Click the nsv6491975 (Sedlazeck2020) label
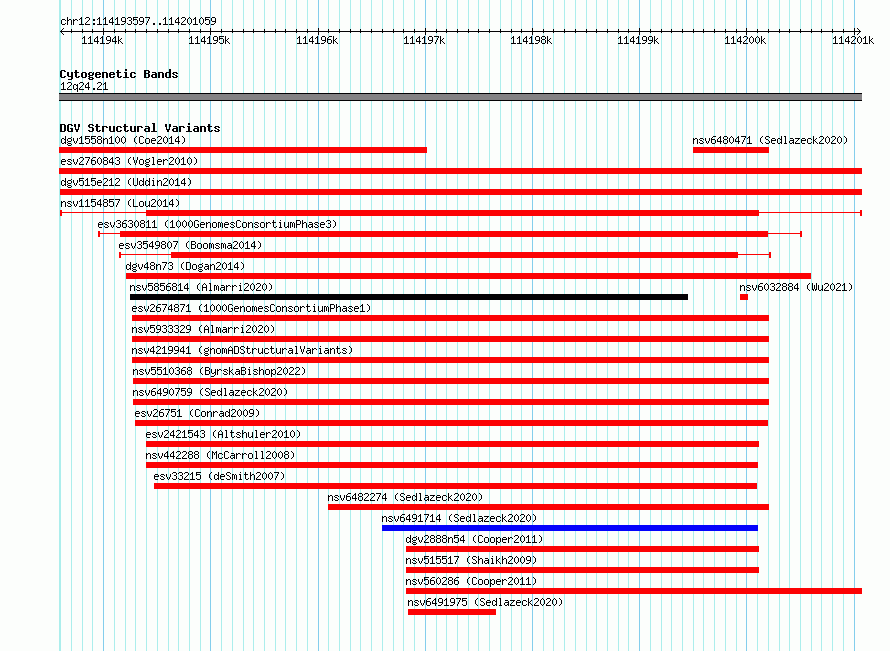This screenshot has width=890, height=651. click(x=485, y=602)
